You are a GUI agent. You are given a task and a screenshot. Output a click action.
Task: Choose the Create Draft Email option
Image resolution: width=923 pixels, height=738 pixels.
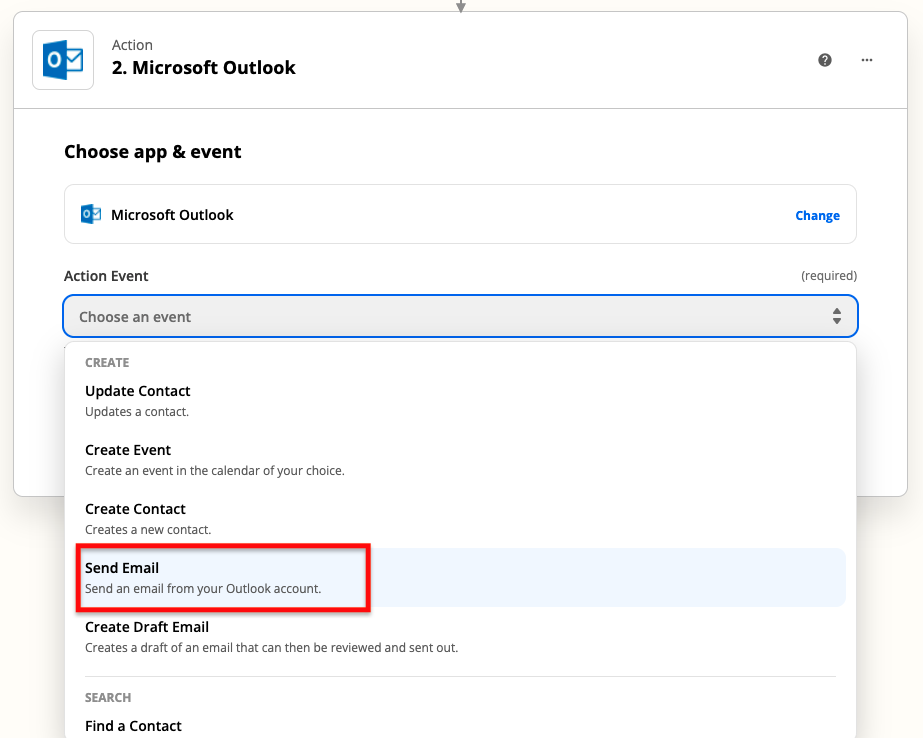point(460,636)
